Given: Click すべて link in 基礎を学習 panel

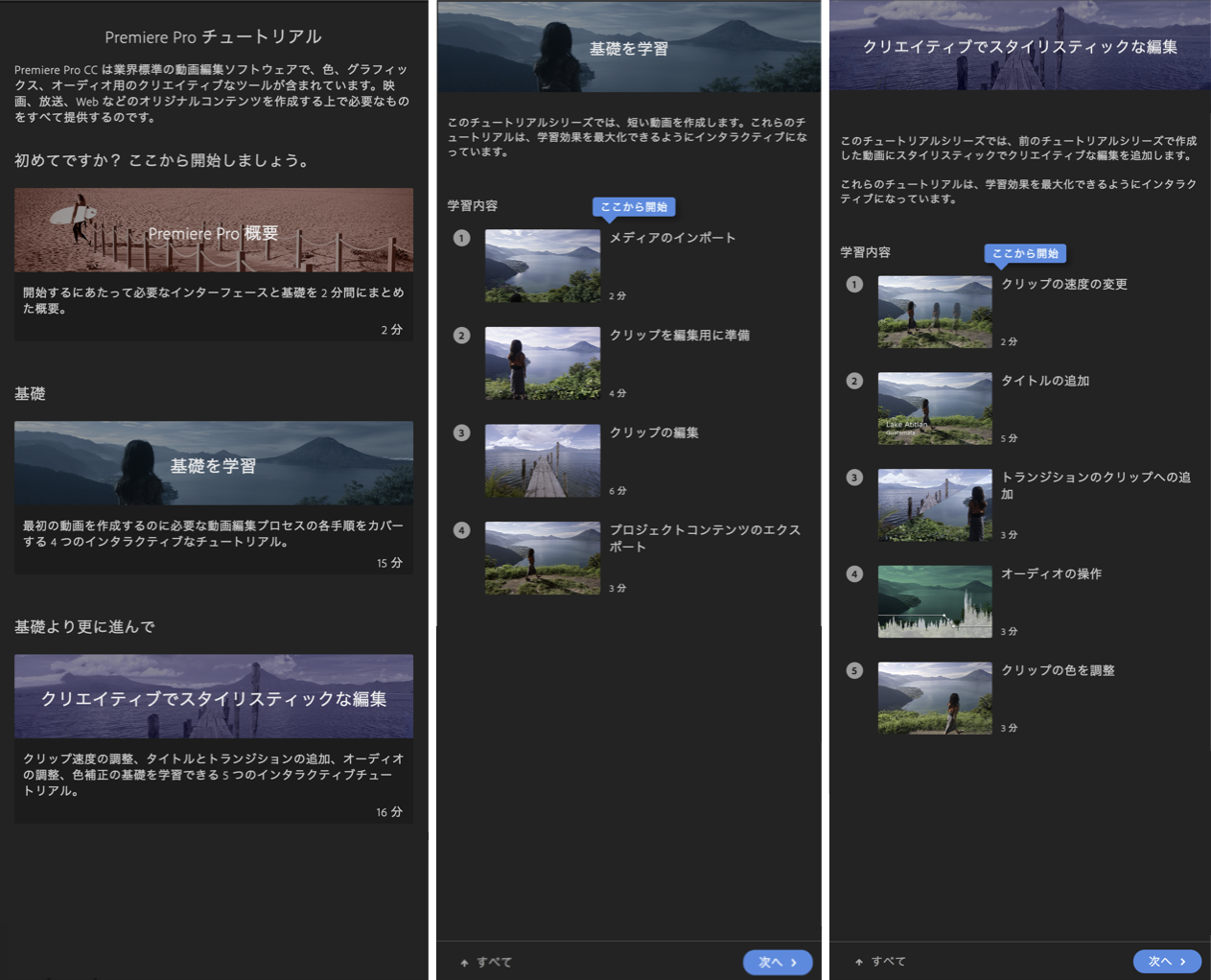Looking at the screenshot, I should point(486,962).
